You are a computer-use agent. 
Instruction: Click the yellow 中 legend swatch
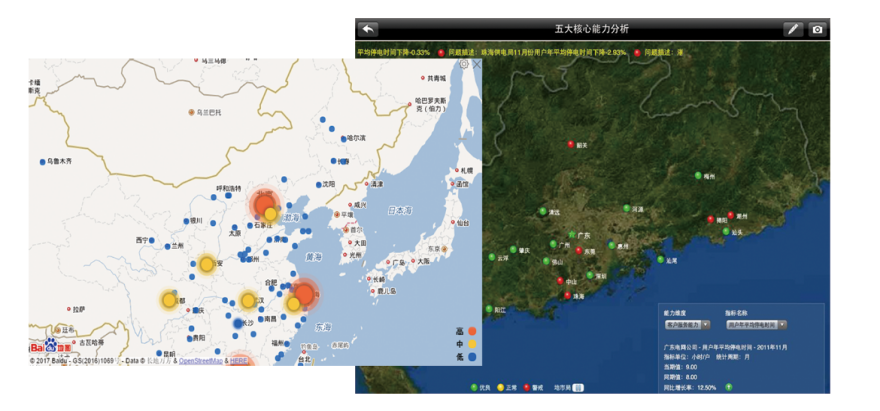471,344
